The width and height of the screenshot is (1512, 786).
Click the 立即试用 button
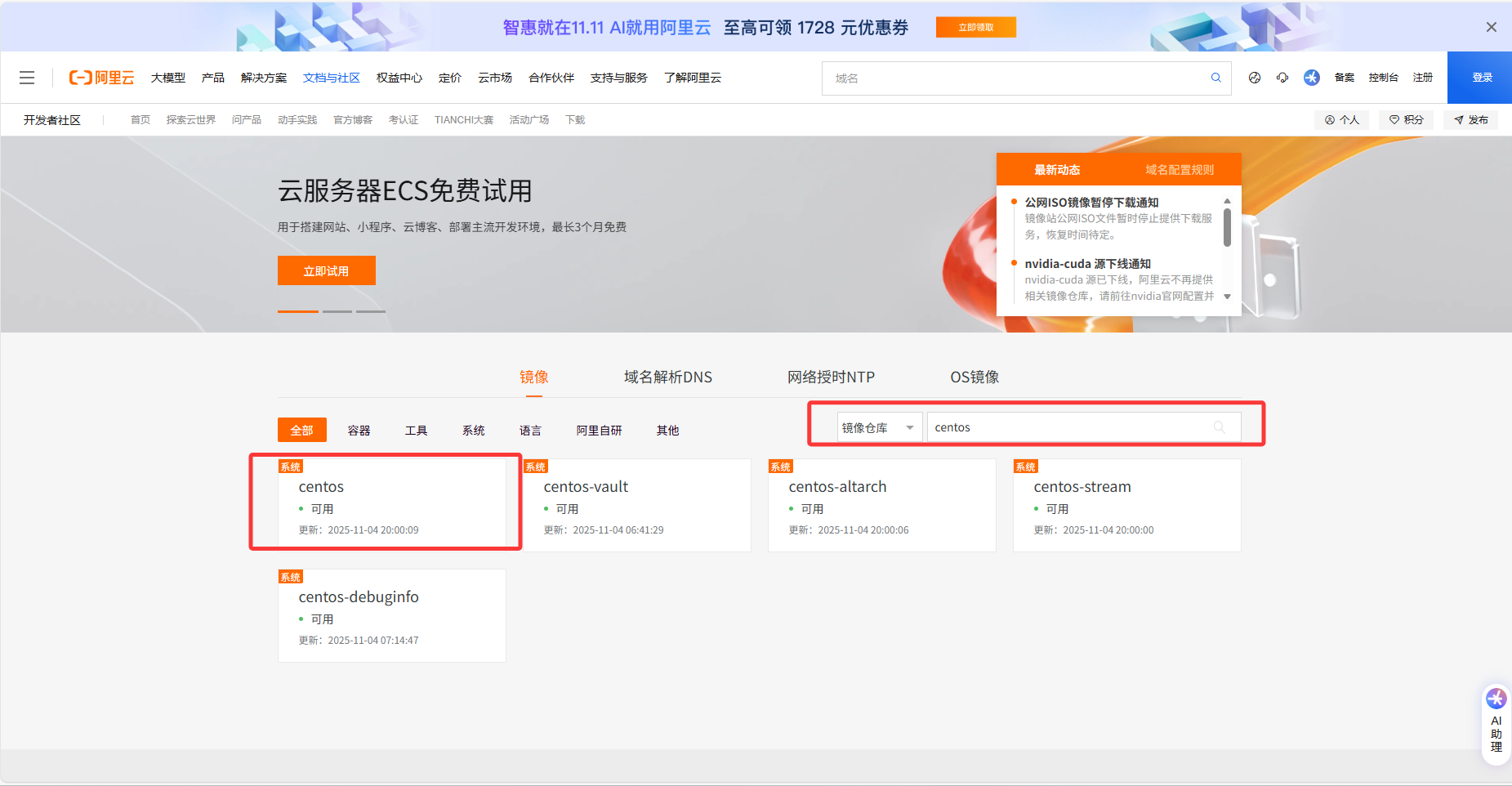[327, 270]
